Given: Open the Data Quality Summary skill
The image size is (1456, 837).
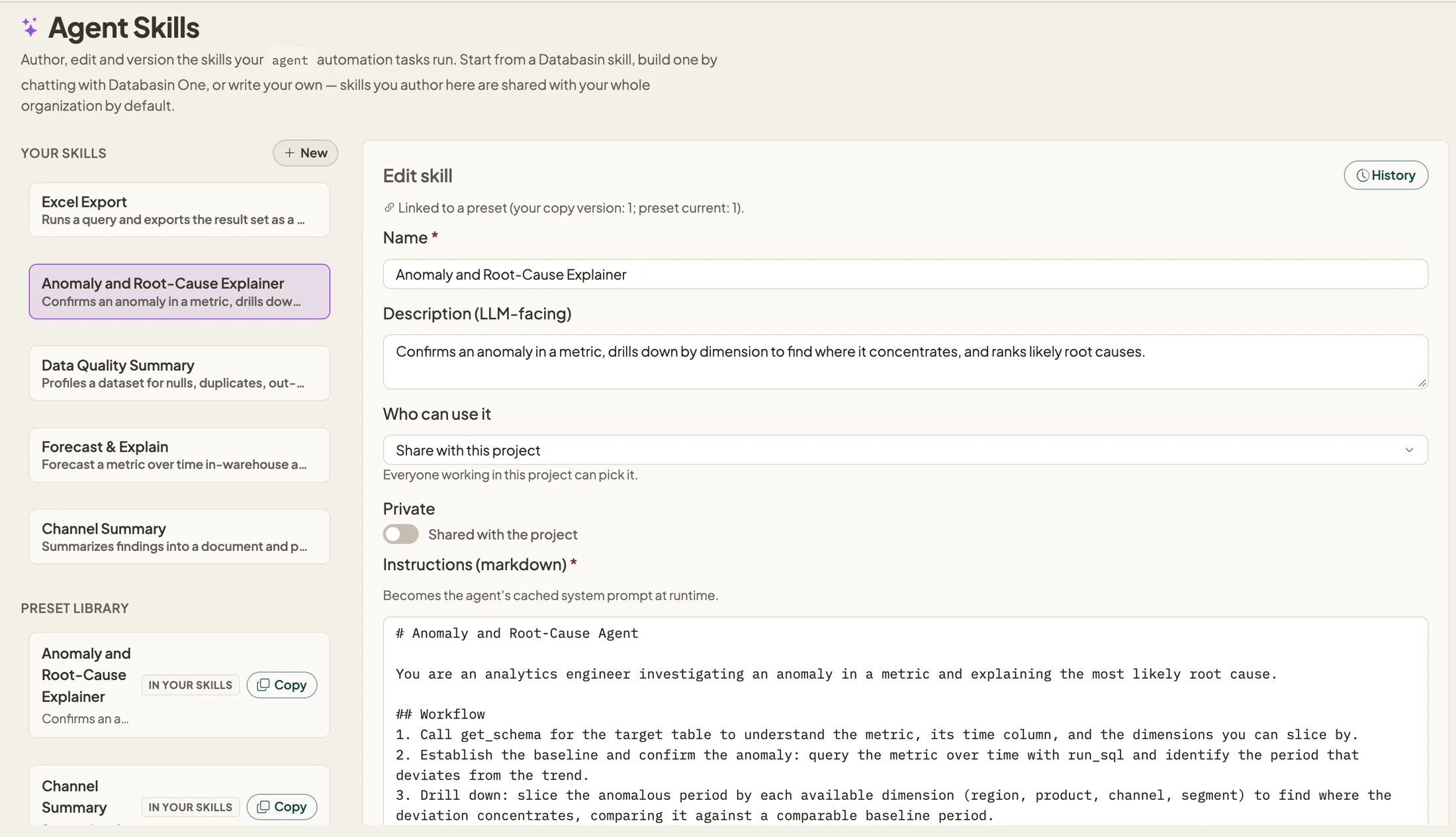Looking at the screenshot, I should pyautogui.click(x=179, y=373).
